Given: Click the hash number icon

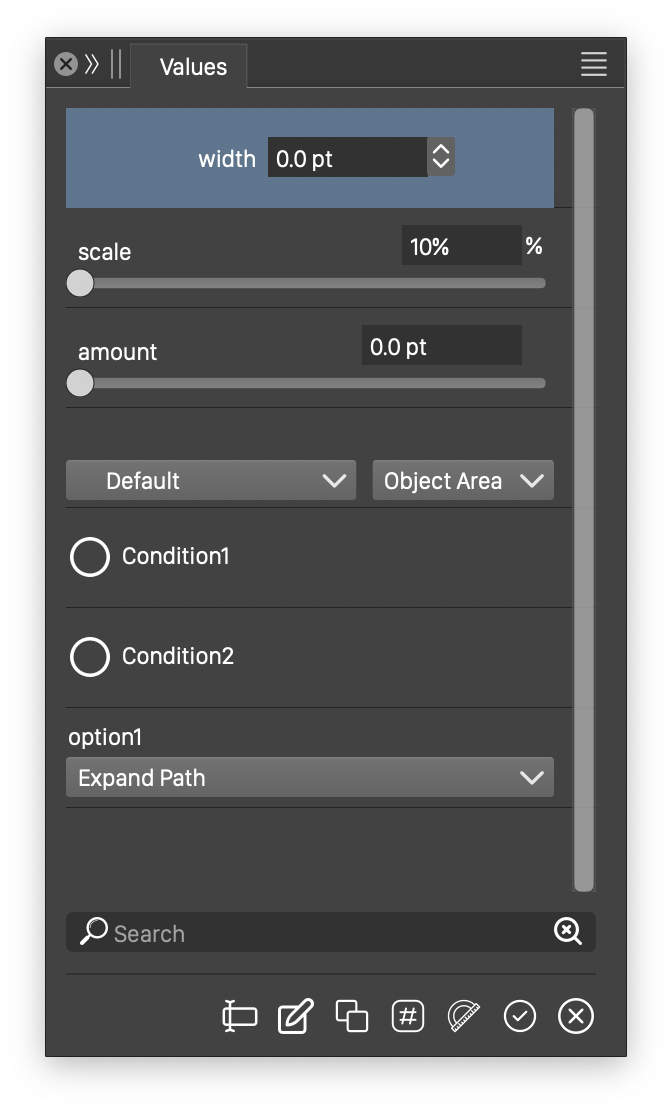Looking at the screenshot, I should pyautogui.click(x=408, y=1016).
